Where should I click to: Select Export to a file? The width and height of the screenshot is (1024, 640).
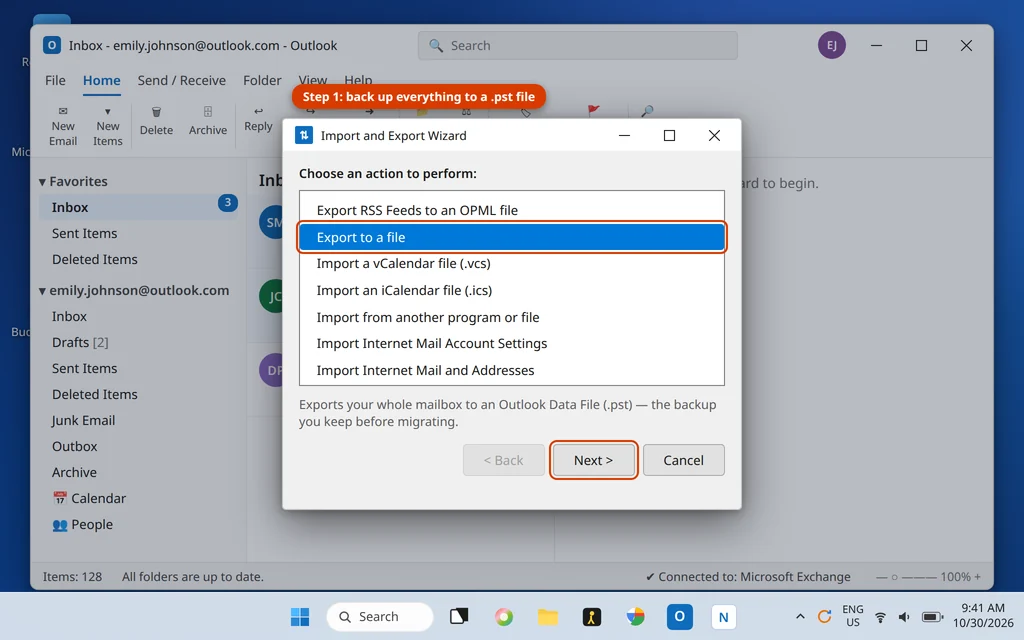pos(511,237)
